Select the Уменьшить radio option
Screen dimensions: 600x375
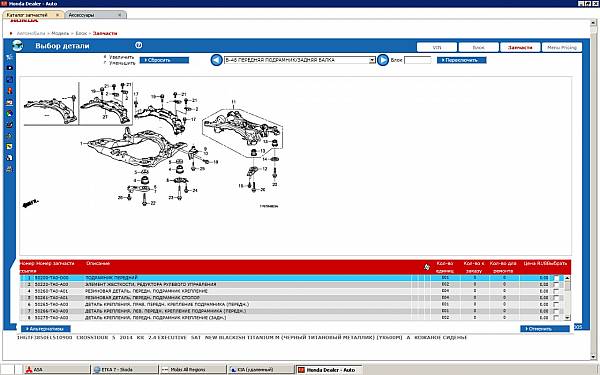[105, 63]
